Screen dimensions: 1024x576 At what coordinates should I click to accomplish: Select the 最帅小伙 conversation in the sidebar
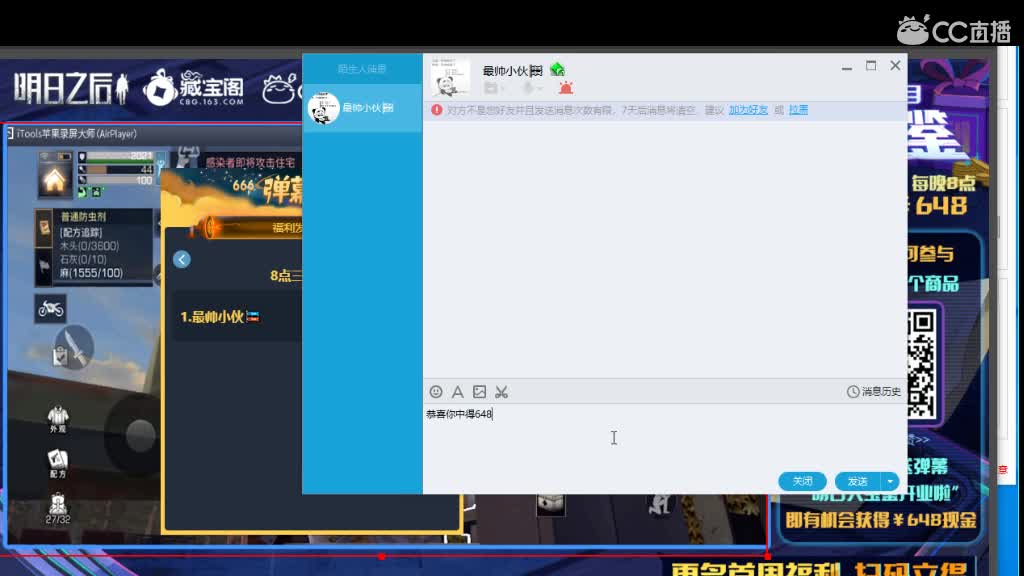pos(362,108)
